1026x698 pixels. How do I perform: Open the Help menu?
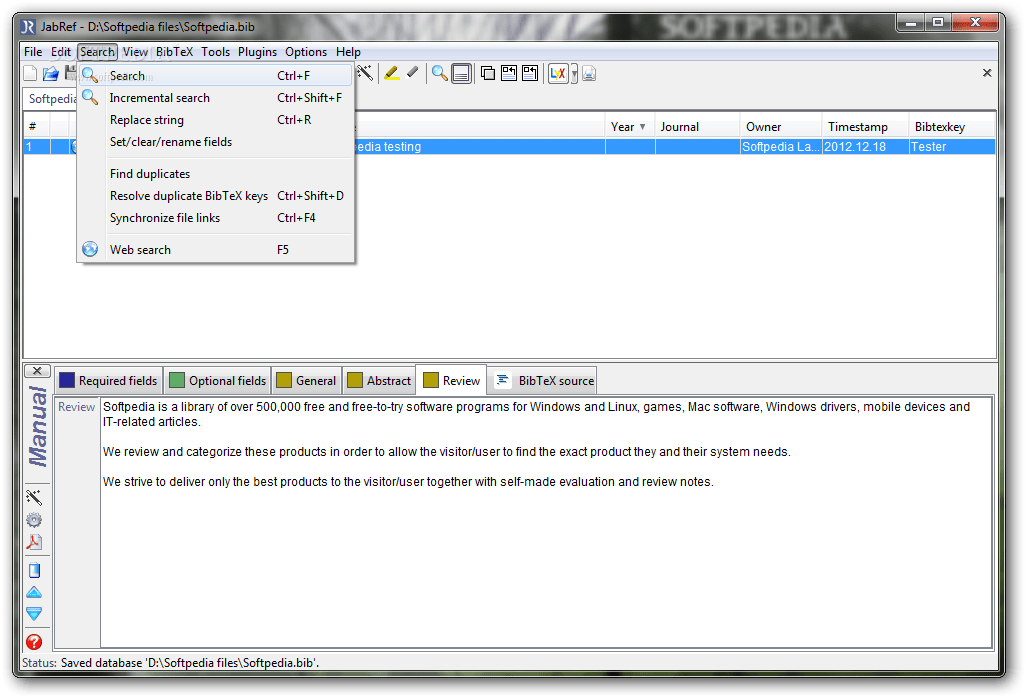pyautogui.click(x=348, y=52)
